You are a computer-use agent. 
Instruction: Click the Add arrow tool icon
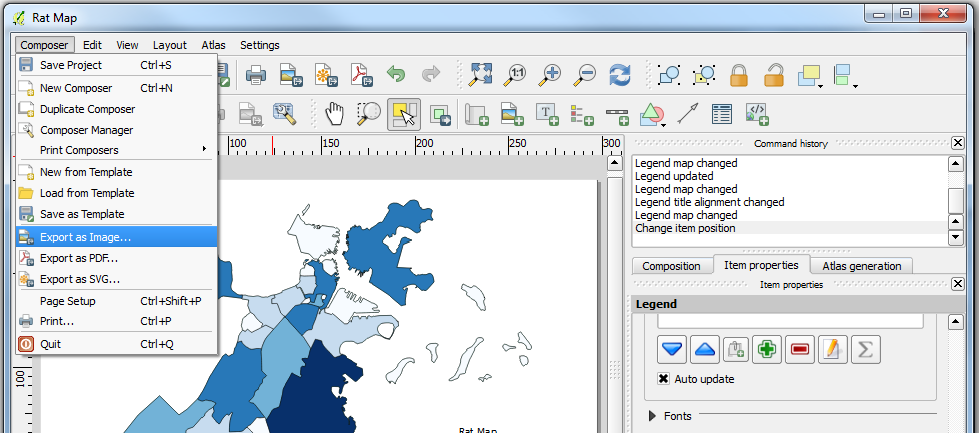point(686,114)
